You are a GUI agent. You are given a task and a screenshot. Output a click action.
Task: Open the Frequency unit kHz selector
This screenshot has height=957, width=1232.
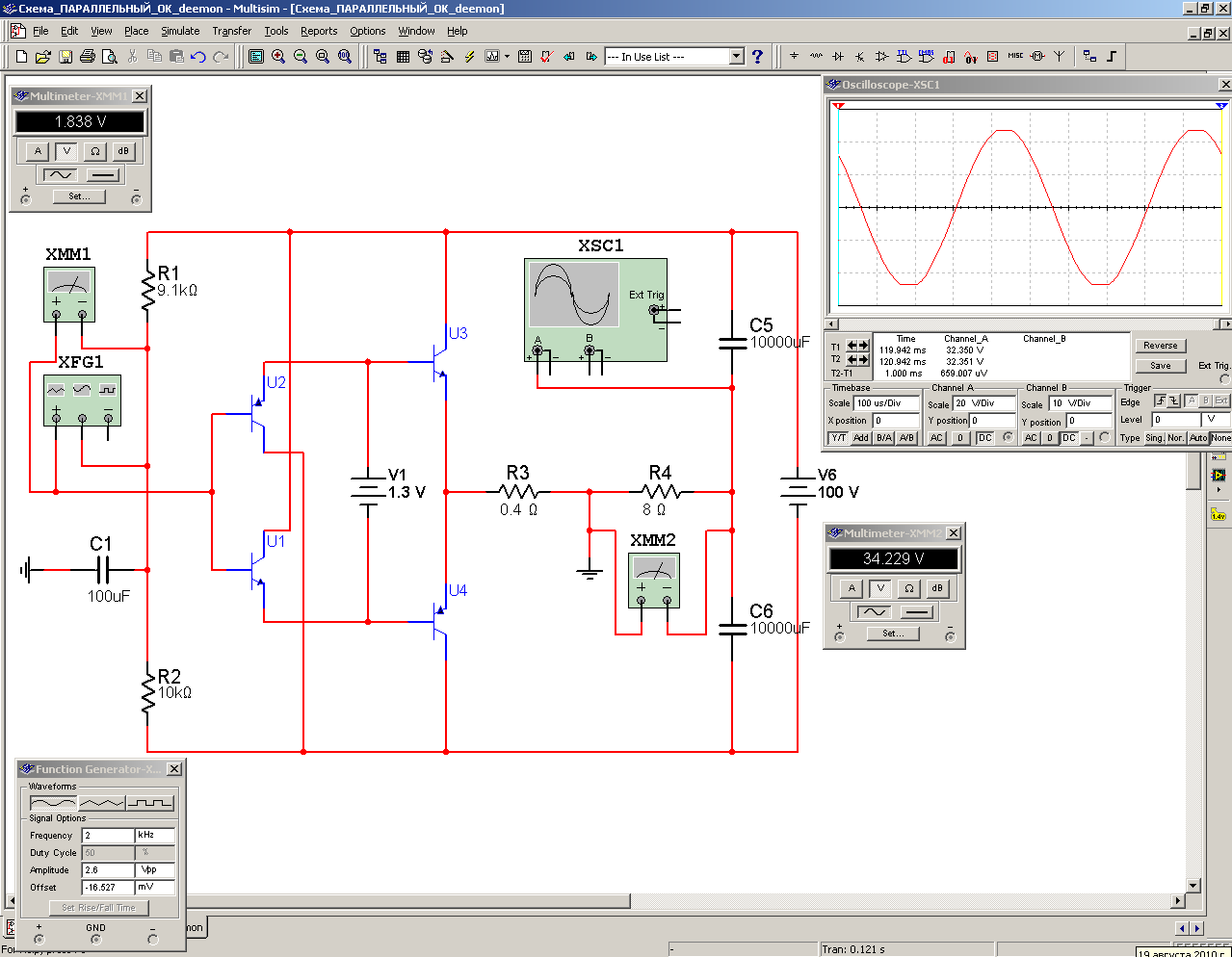tap(154, 836)
